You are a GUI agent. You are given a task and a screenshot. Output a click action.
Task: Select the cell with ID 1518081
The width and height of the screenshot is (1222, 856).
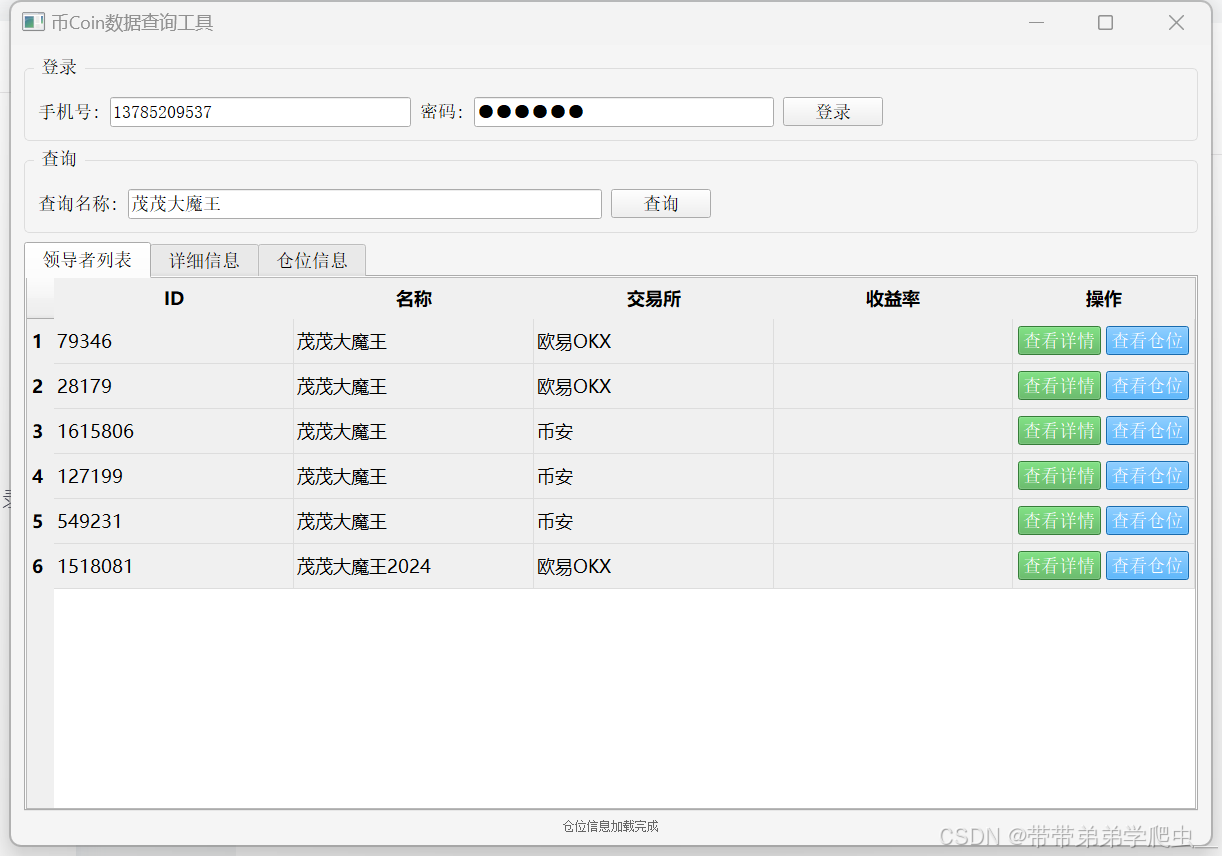click(174, 567)
